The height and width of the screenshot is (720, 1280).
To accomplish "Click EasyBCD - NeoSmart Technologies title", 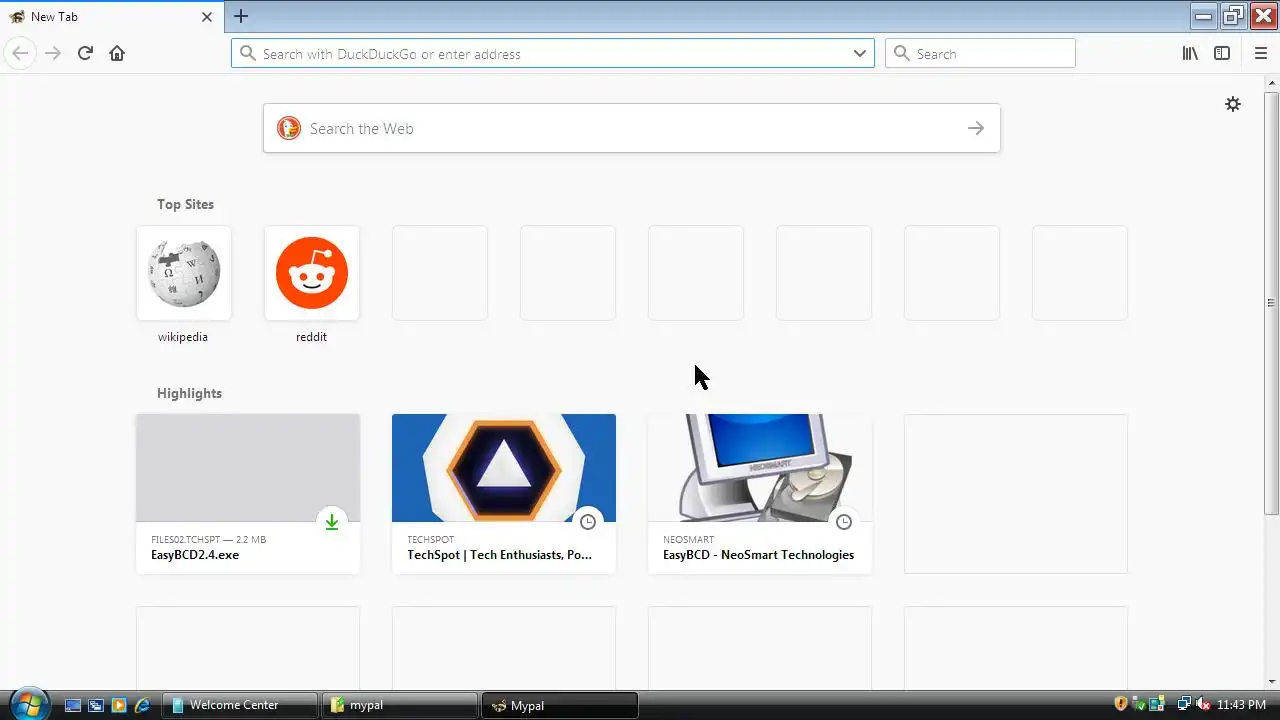I will [x=758, y=555].
